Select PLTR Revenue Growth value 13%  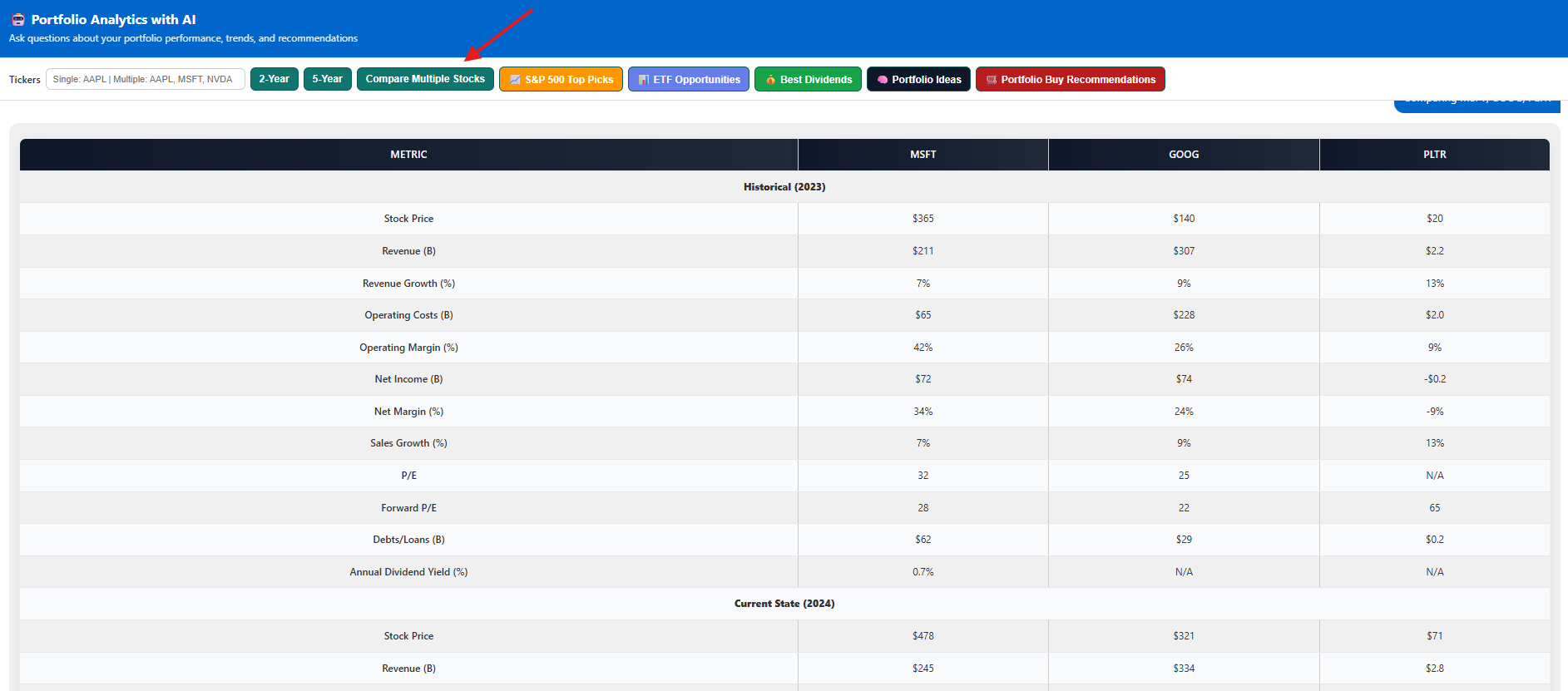pyautogui.click(x=1435, y=284)
